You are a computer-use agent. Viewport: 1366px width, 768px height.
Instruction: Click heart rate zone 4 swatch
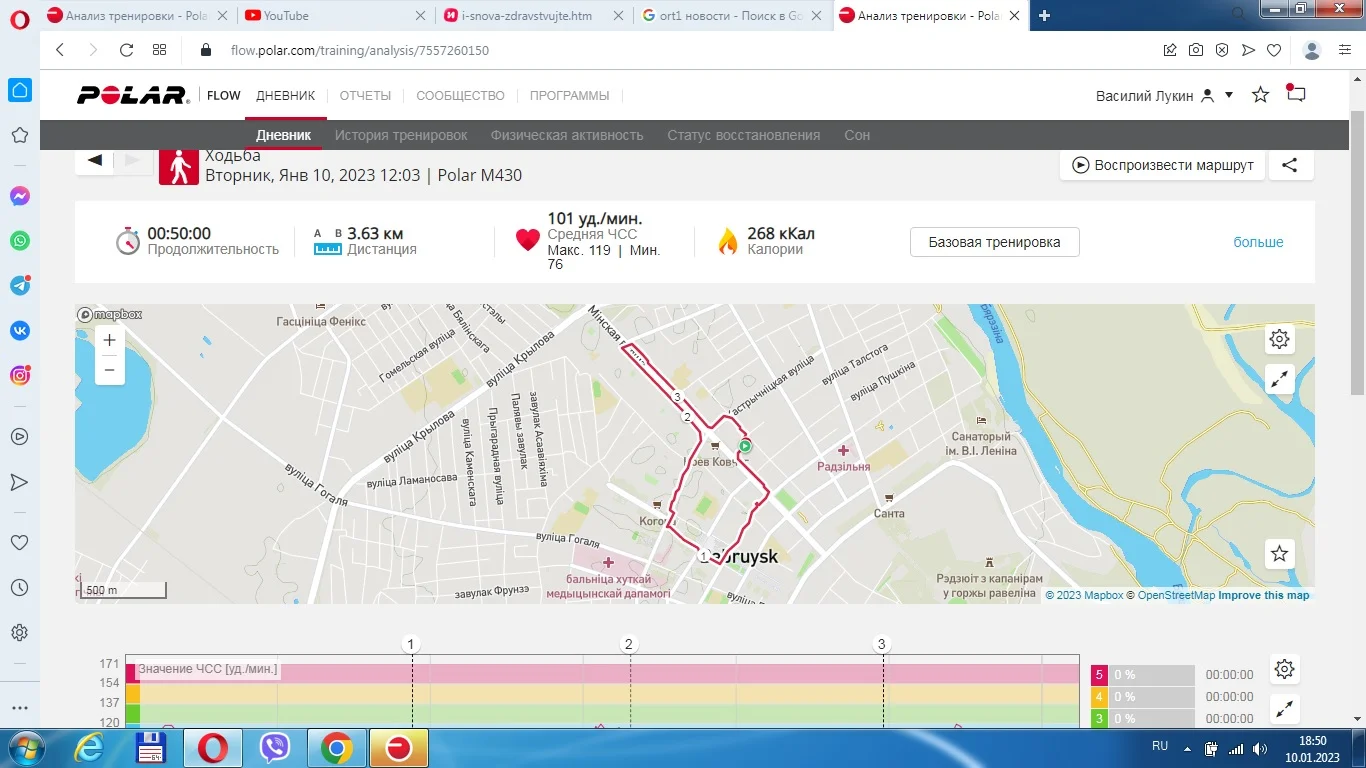(x=1098, y=697)
